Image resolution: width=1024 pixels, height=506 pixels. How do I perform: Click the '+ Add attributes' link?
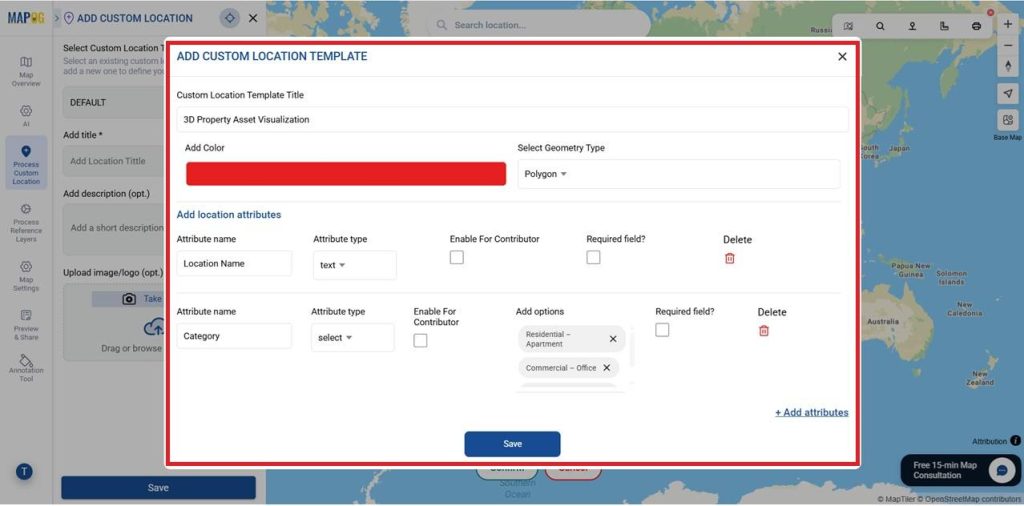tap(812, 413)
